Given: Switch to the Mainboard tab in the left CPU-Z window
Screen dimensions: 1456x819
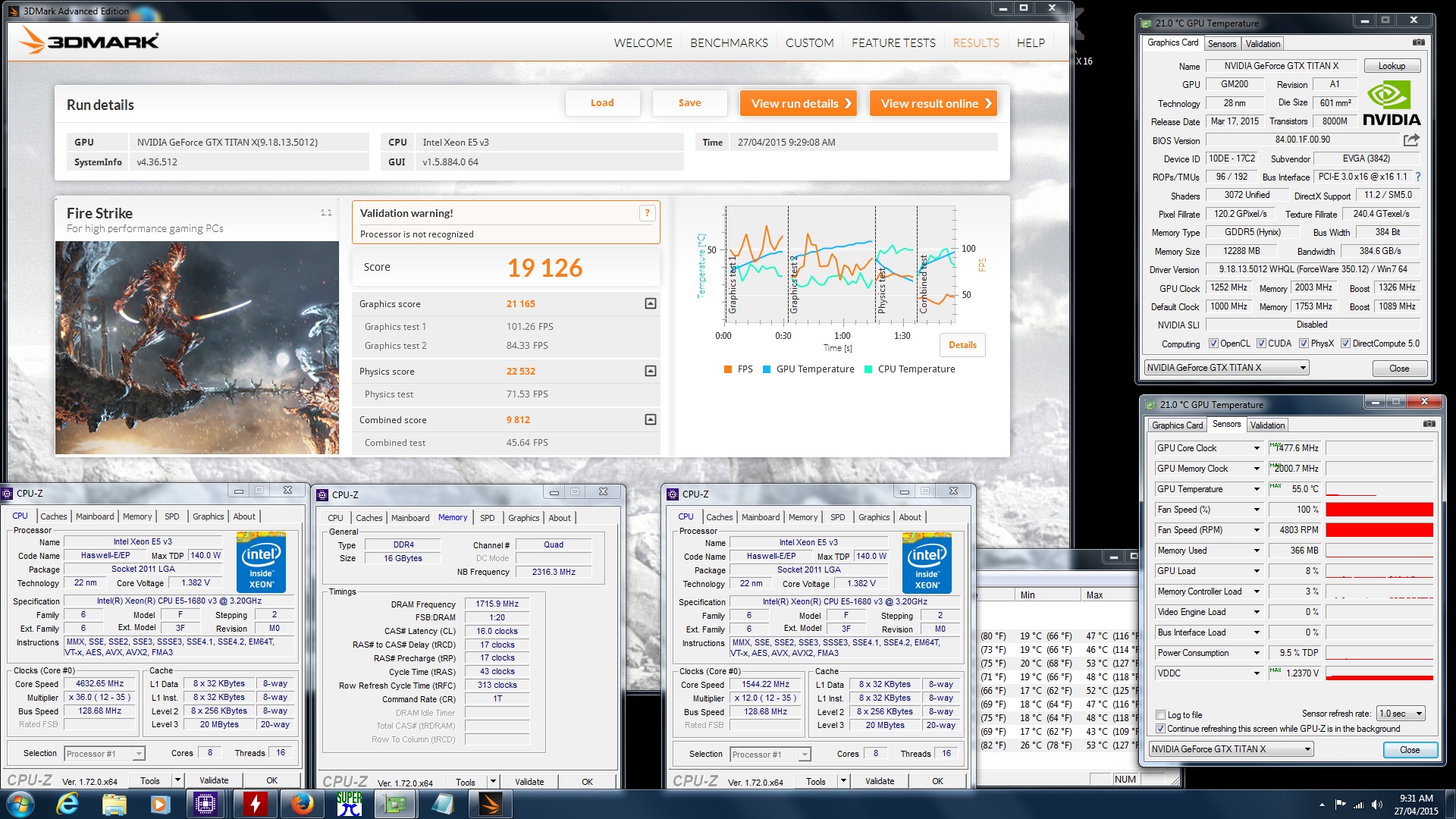Looking at the screenshot, I should [x=95, y=516].
